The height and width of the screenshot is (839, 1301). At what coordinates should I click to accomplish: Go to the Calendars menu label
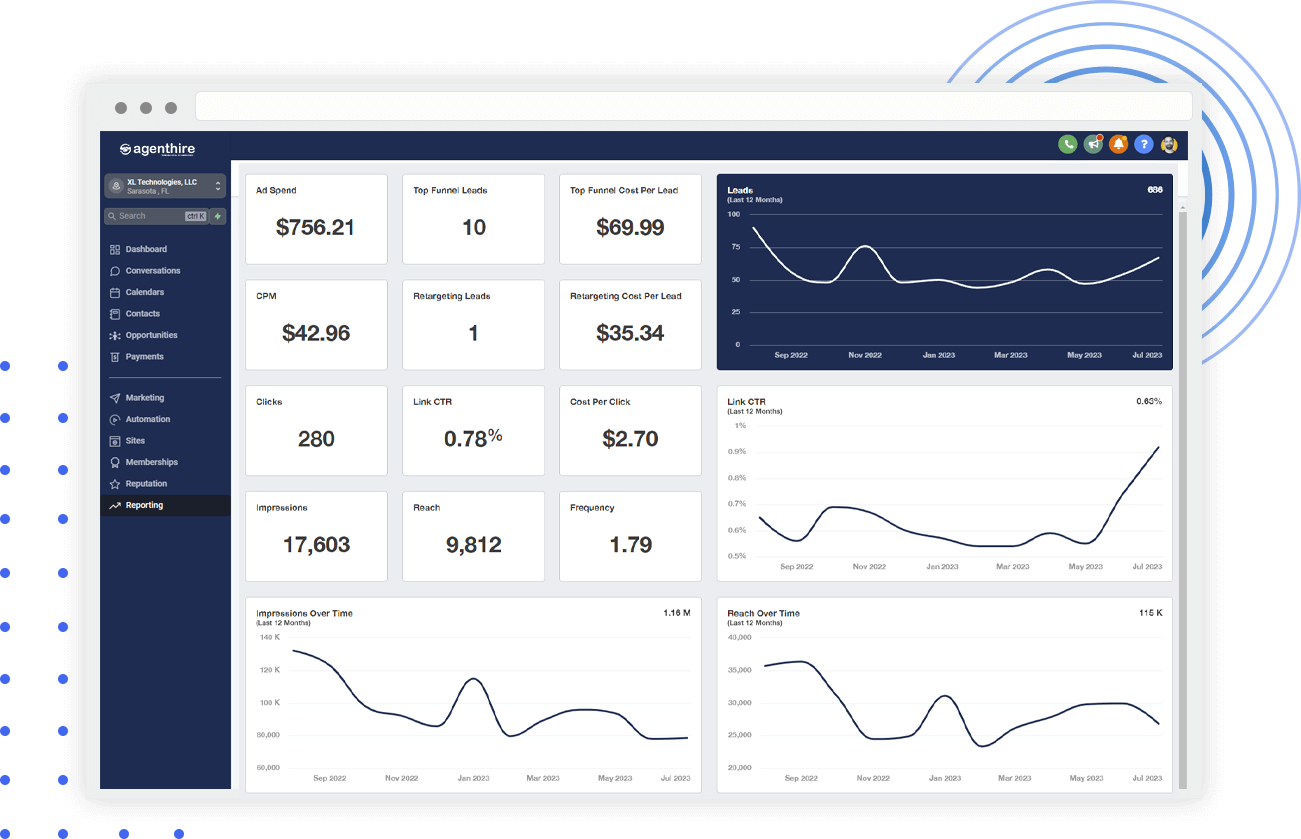point(145,292)
